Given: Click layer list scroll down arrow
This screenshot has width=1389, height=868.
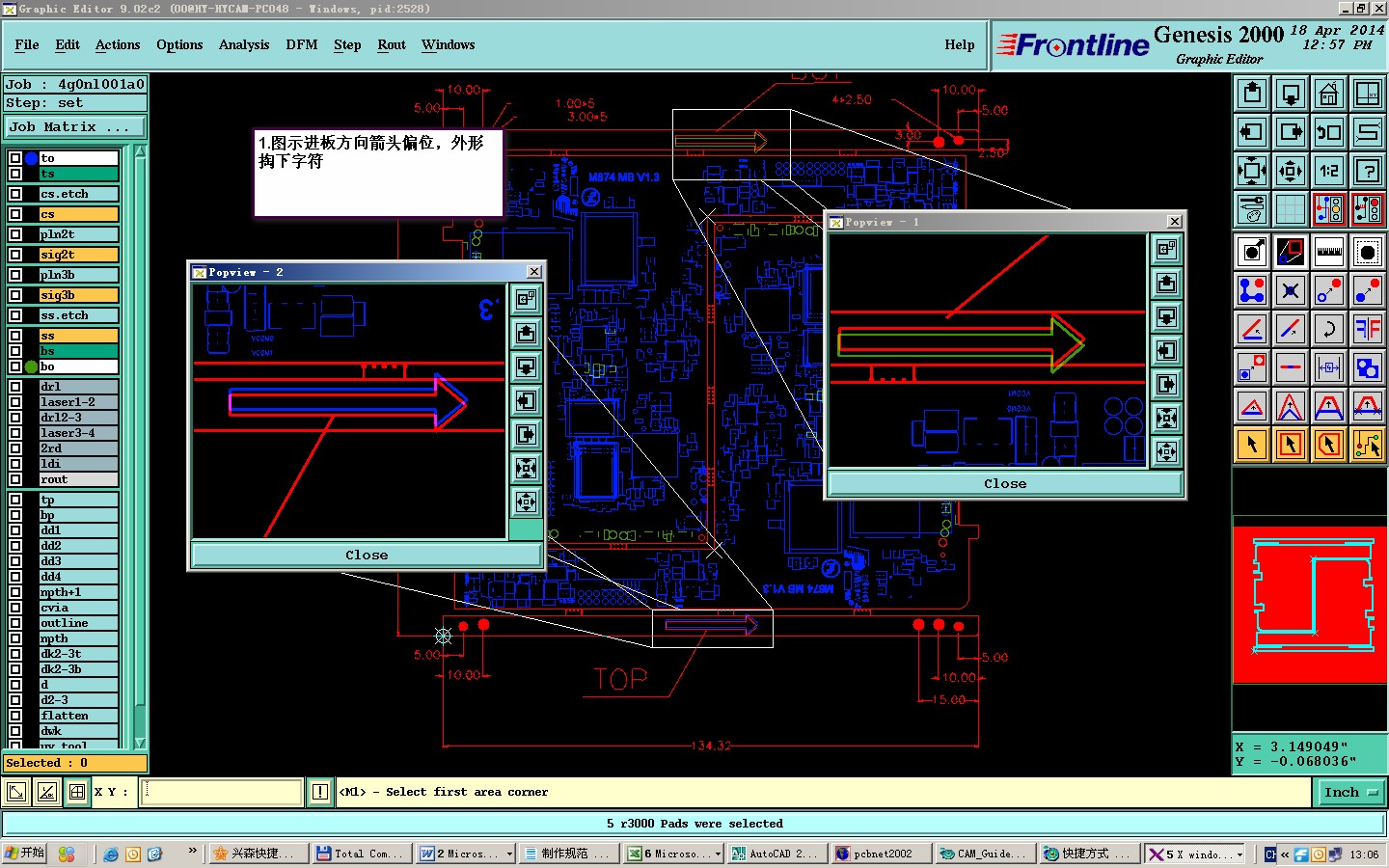Looking at the screenshot, I should pos(141,743).
